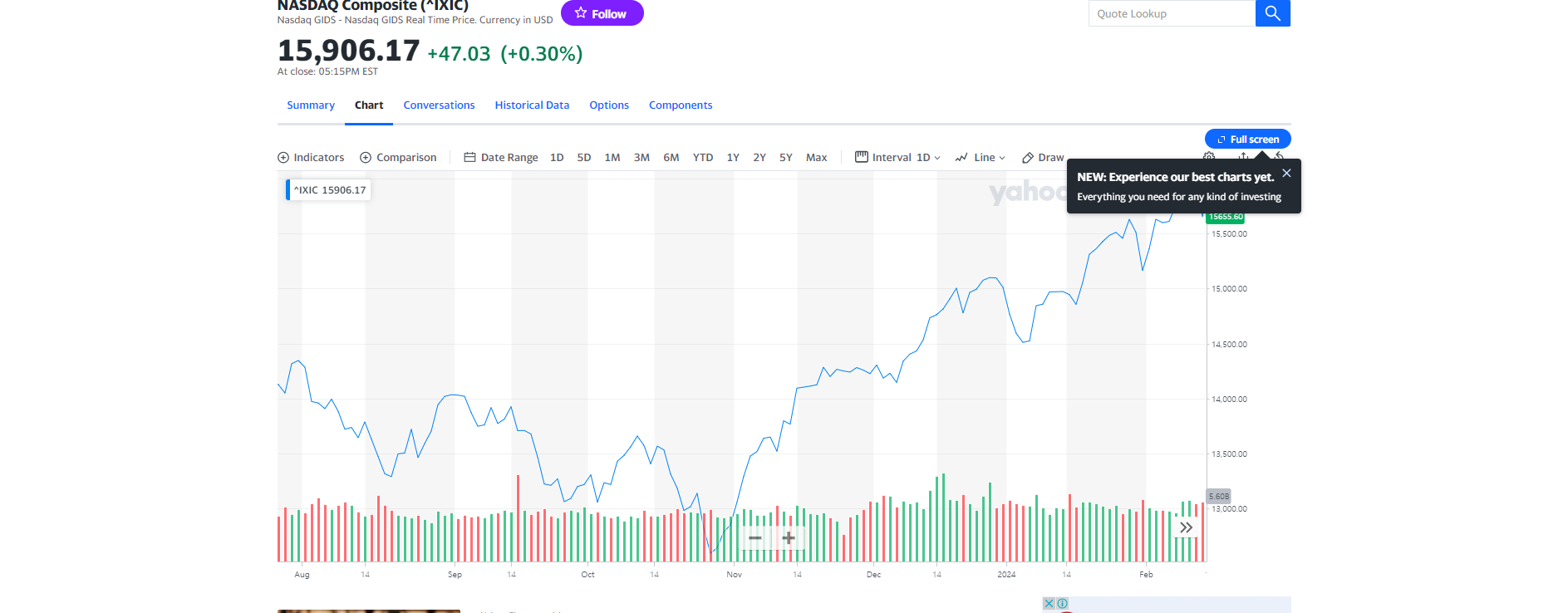The image size is (1568, 613).
Task: Click the 5.60B volume tag
Action: pyautogui.click(x=1218, y=496)
